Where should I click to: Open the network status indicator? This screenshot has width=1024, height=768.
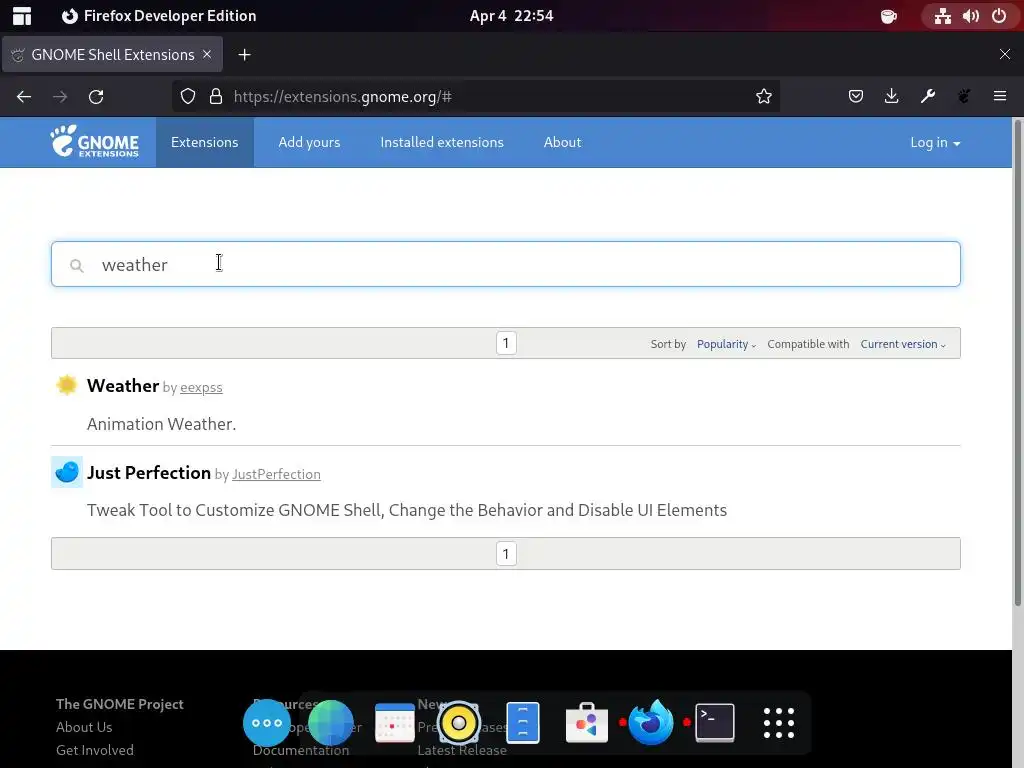942,16
